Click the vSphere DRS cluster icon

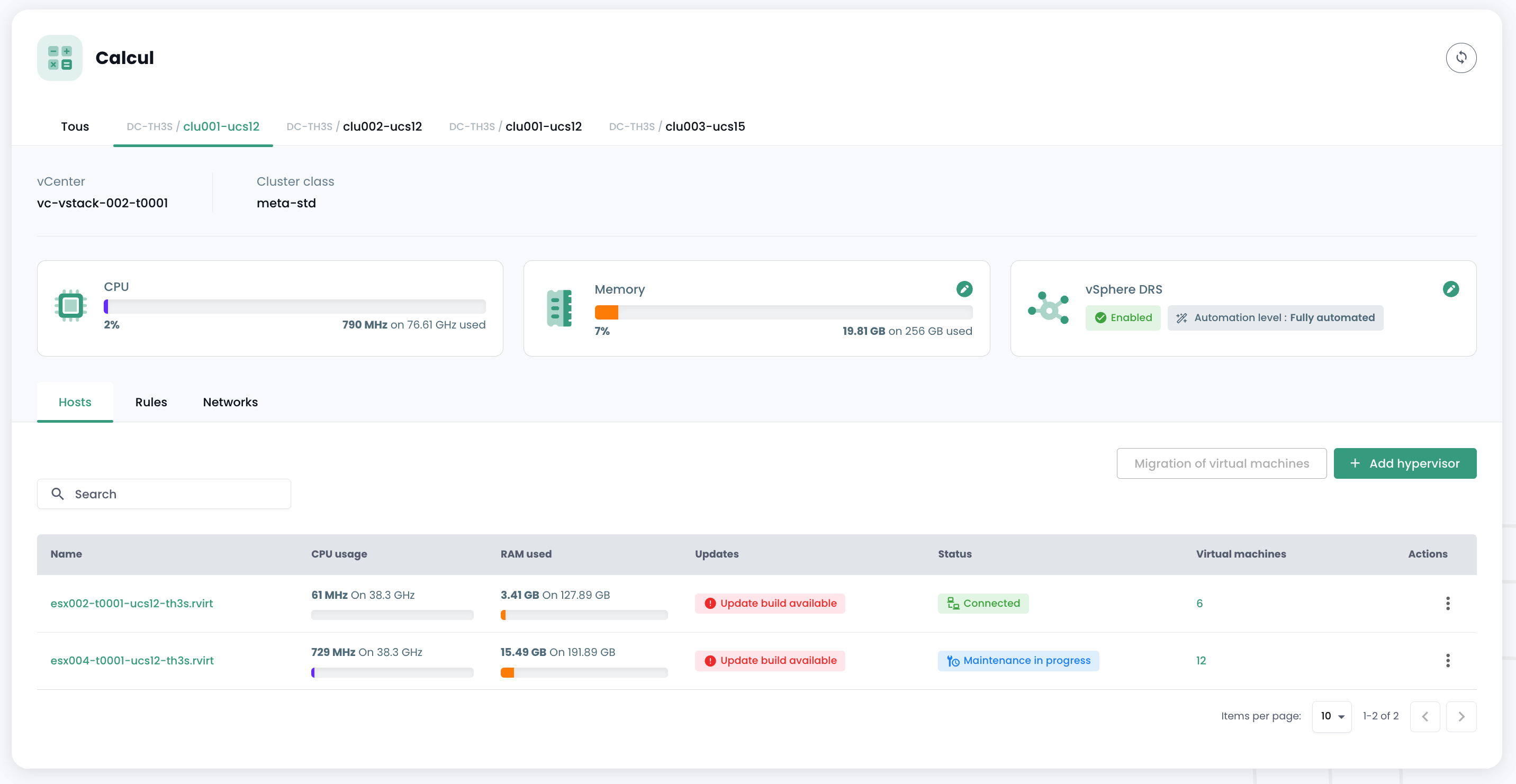click(1048, 307)
